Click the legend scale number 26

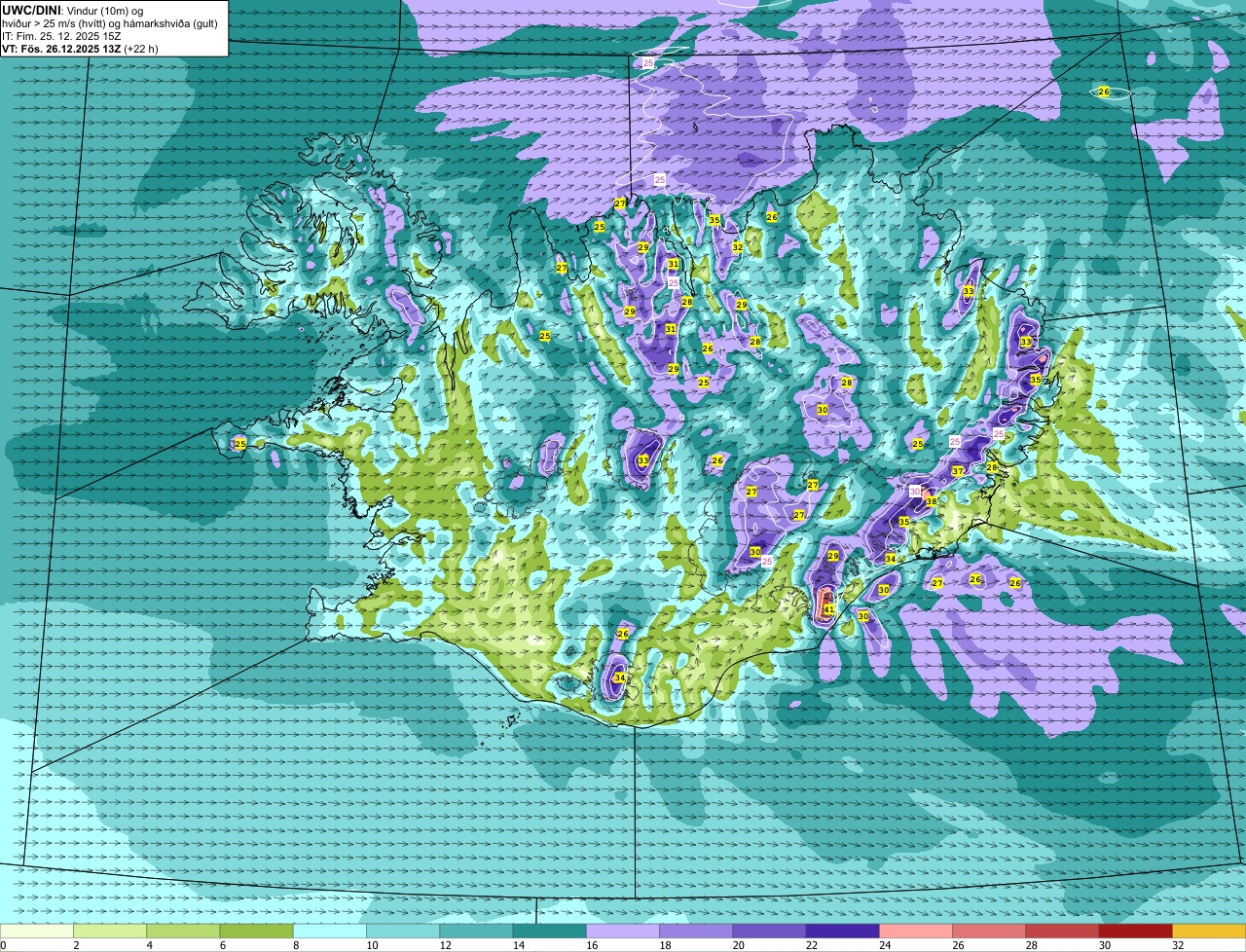click(x=957, y=945)
